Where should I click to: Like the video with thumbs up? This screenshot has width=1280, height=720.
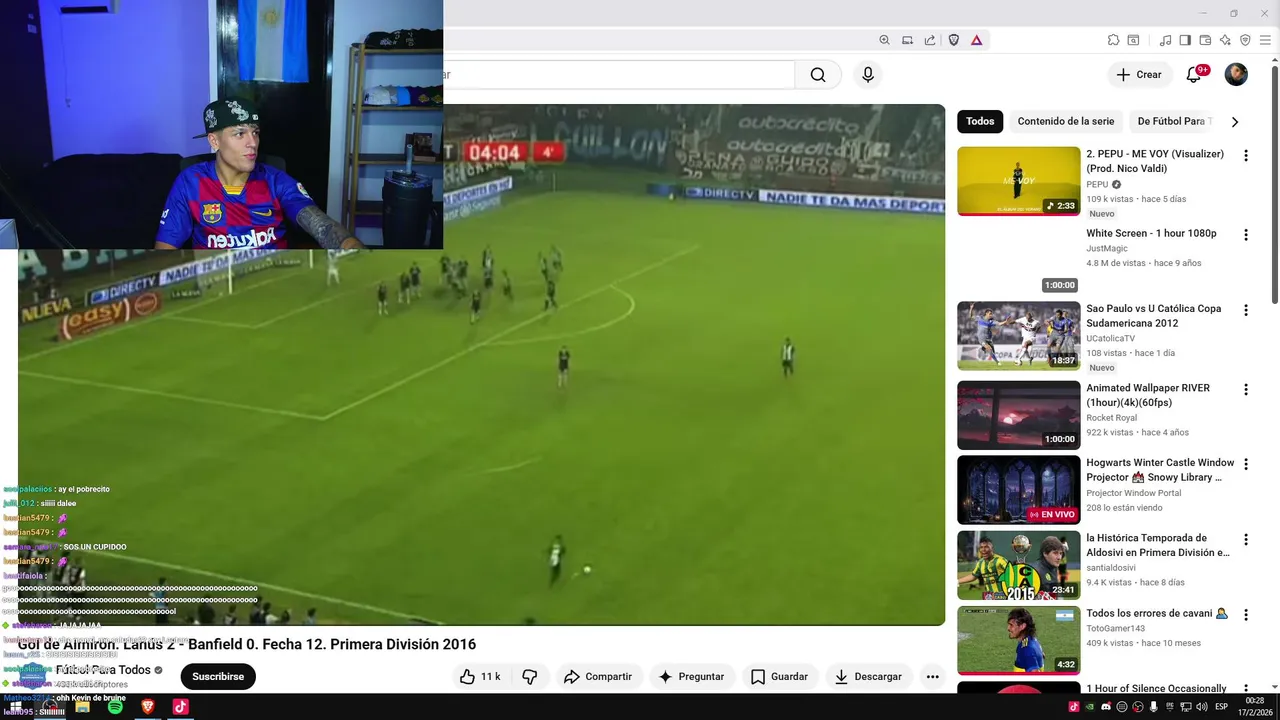480,677
